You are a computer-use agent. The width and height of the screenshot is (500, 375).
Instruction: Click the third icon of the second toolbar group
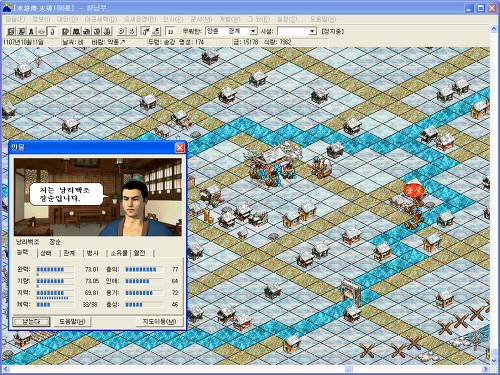tap(86, 31)
